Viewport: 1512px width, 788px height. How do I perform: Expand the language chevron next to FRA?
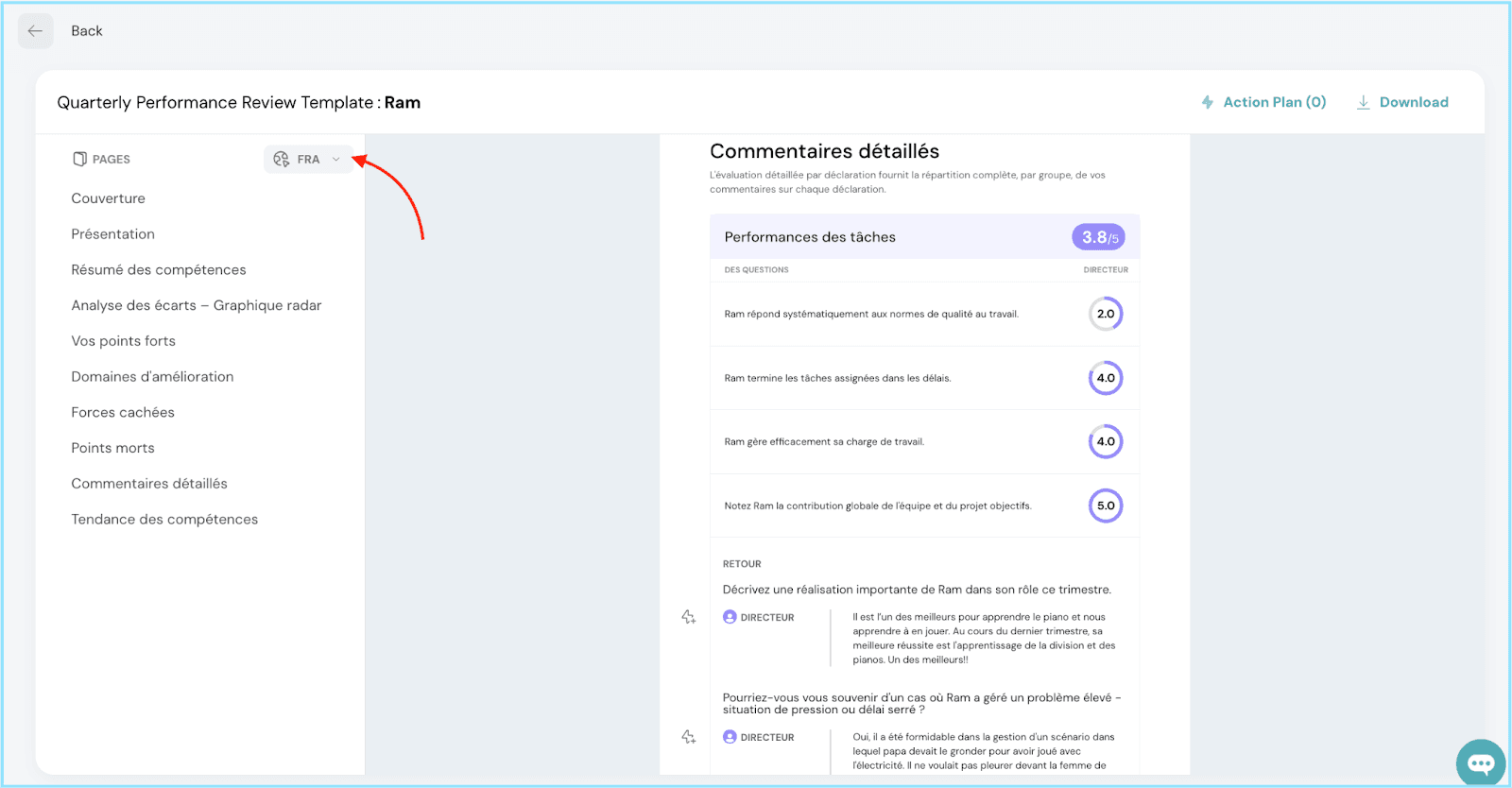pyautogui.click(x=336, y=159)
